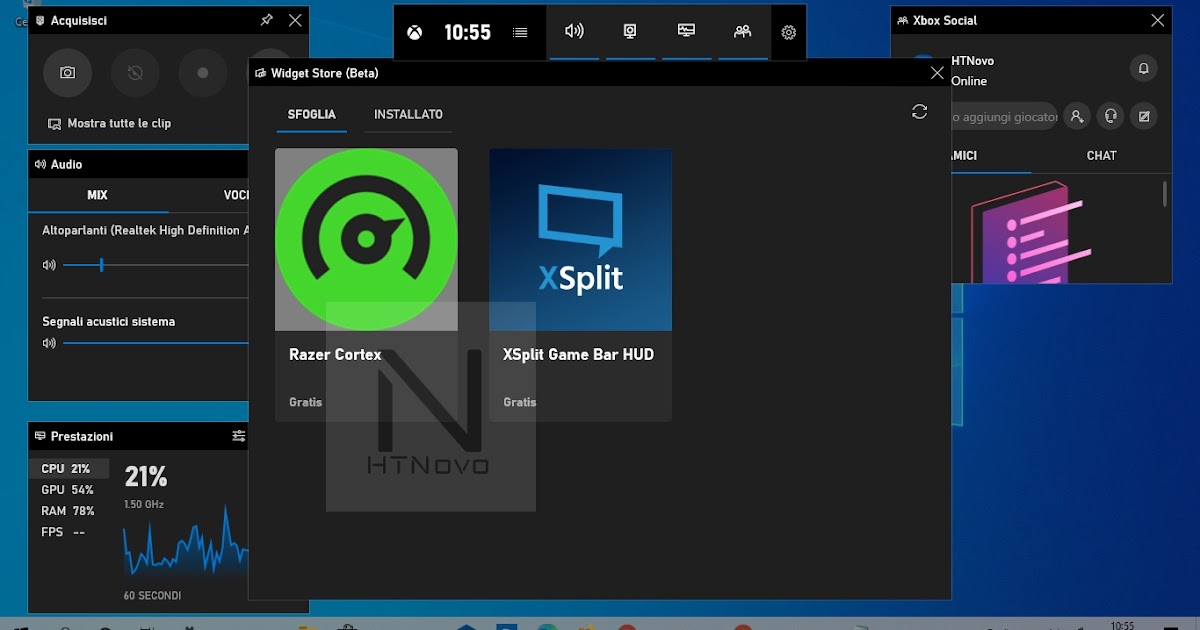Open the widget menu beside the clock
The image size is (1200, 630).
click(519, 31)
